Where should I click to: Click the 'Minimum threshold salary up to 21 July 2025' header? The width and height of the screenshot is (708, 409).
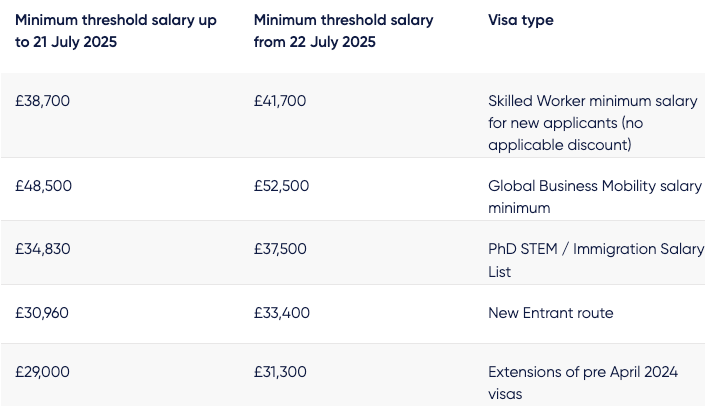(x=116, y=31)
